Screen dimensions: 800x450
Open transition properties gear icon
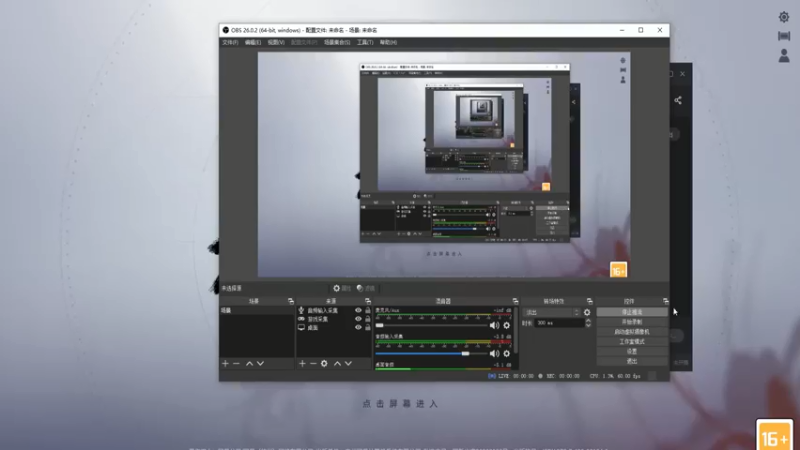point(587,312)
